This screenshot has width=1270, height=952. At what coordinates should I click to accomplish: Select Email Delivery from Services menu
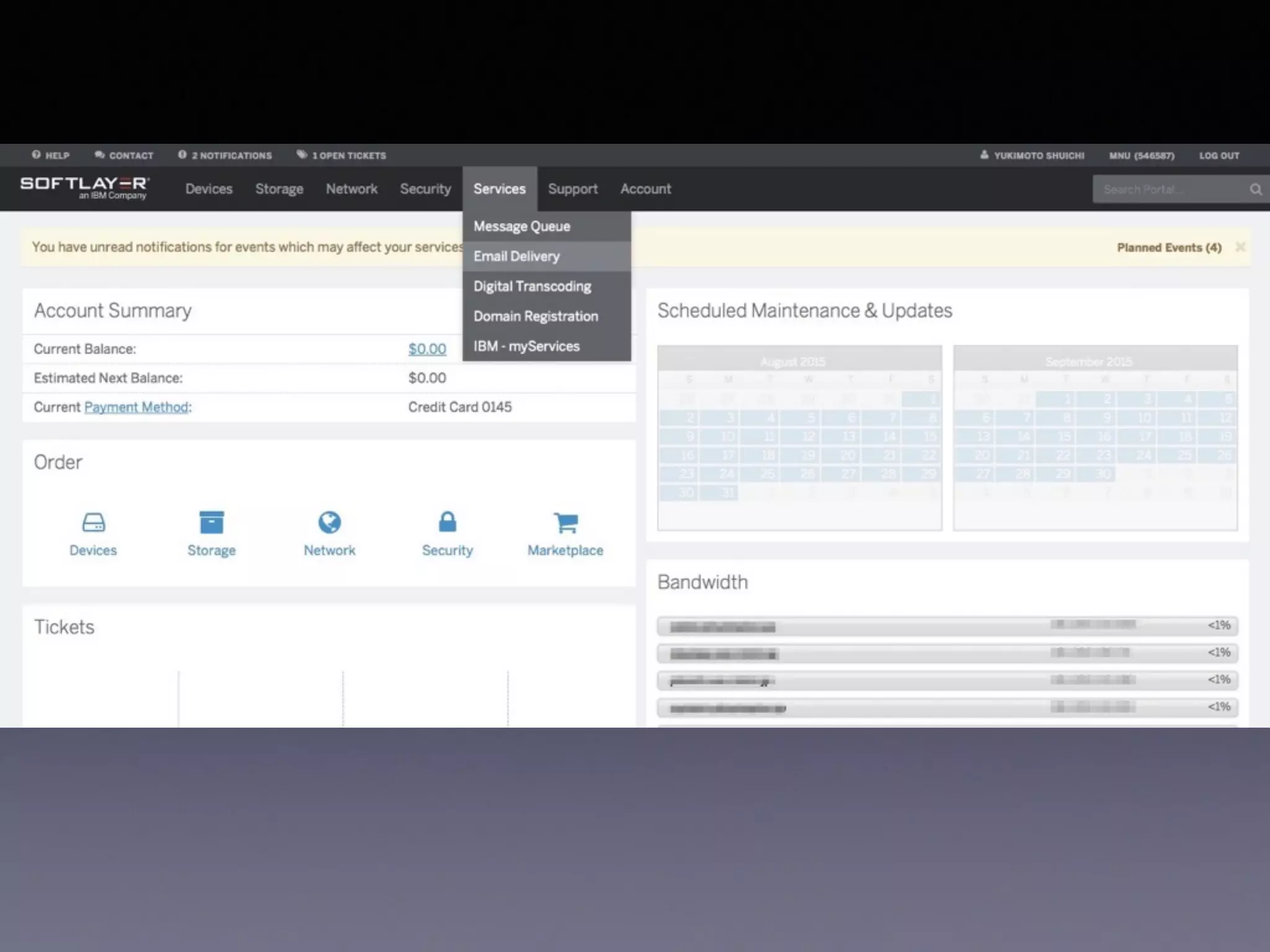tap(547, 256)
